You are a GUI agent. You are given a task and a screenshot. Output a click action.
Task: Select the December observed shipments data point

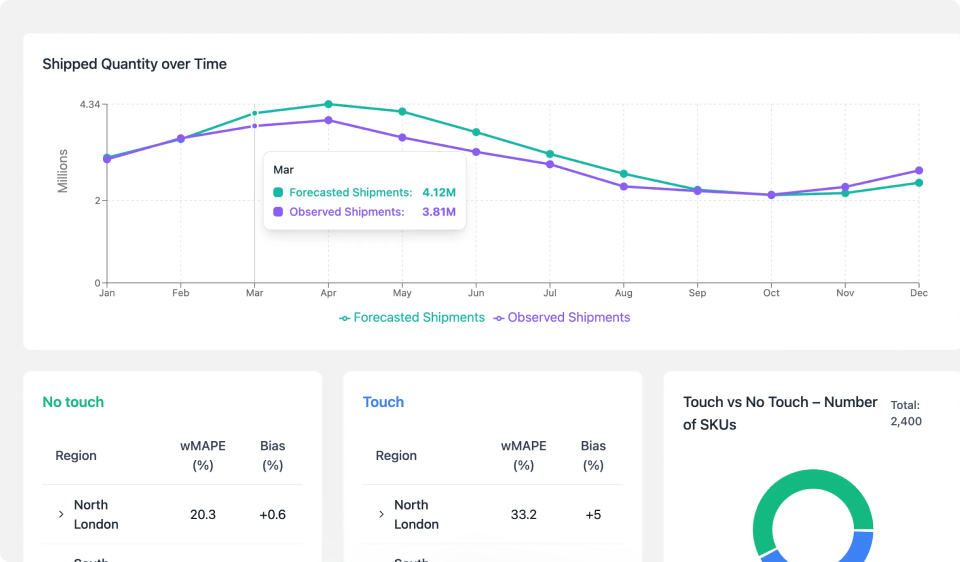point(919,170)
